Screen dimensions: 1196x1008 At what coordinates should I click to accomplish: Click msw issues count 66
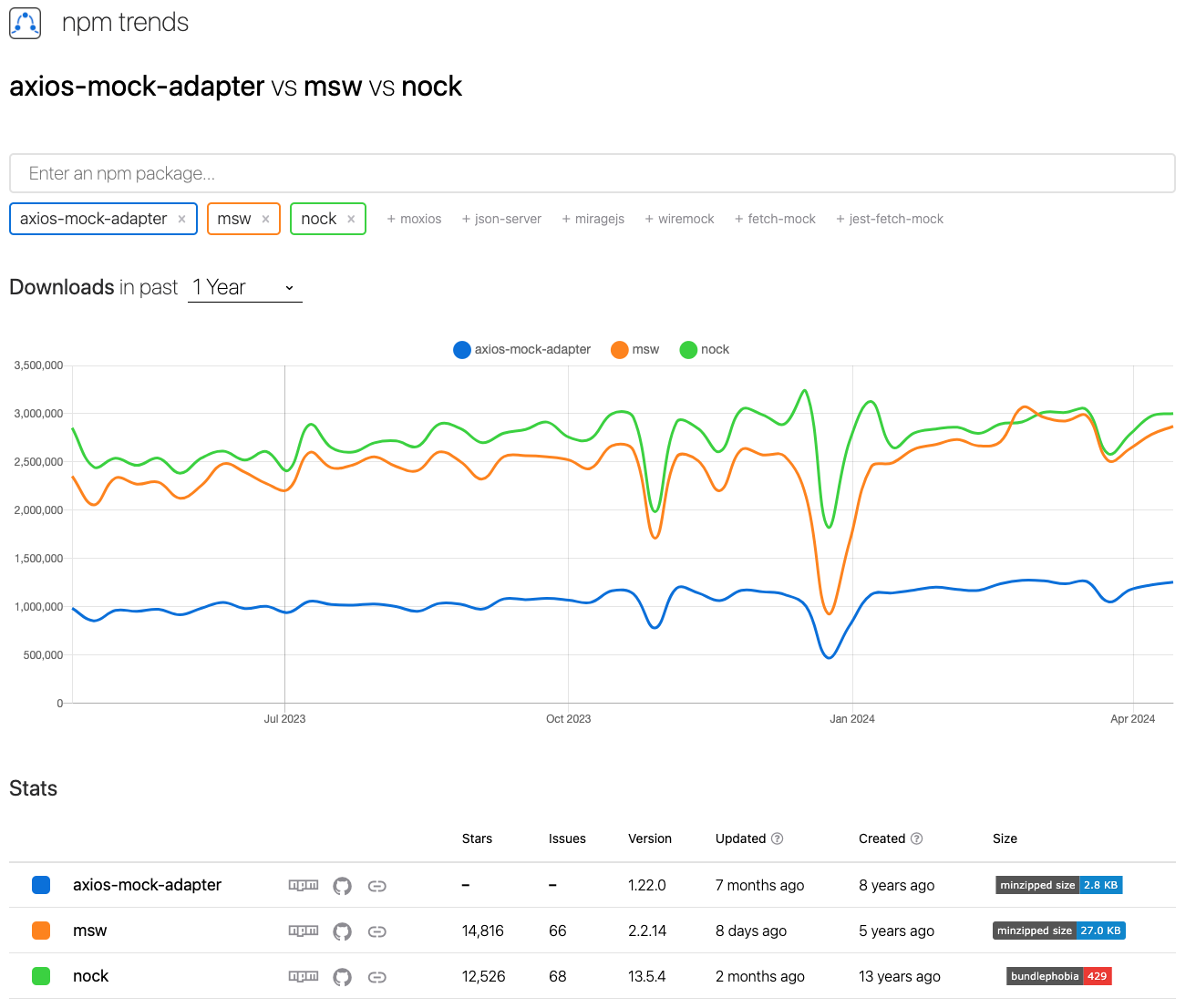558,931
